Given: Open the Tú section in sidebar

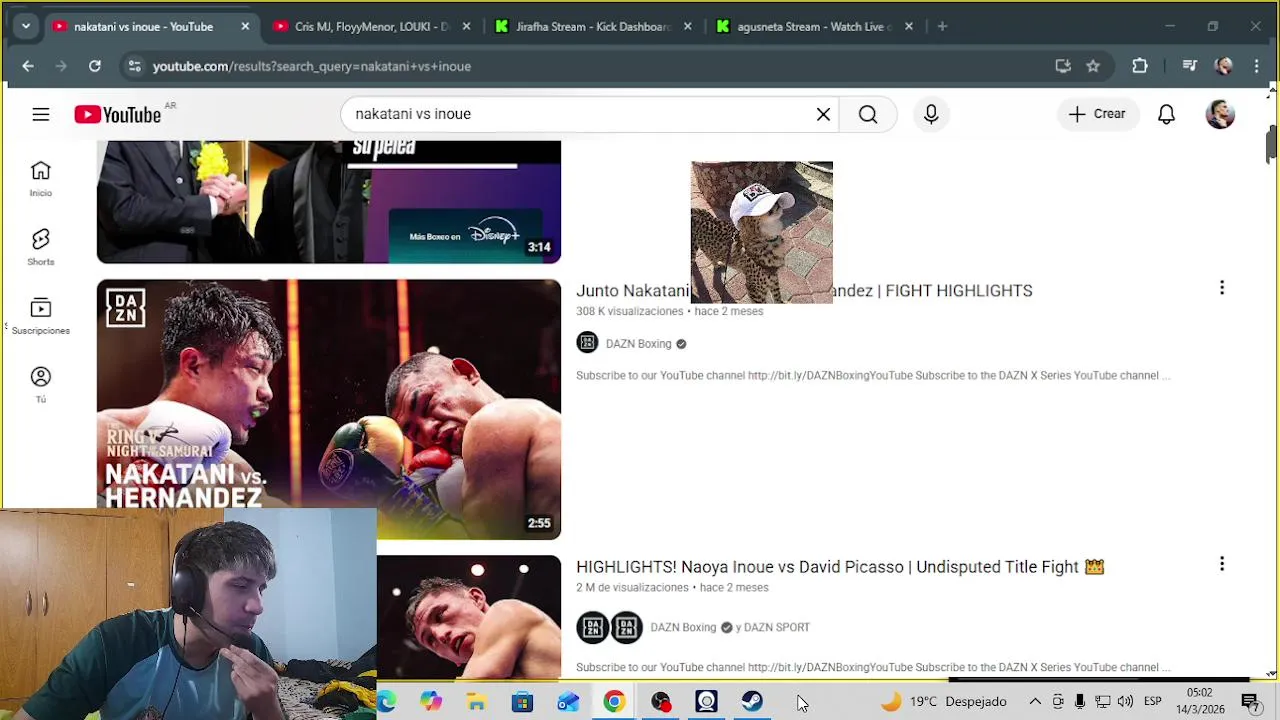Looking at the screenshot, I should click(x=41, y=385).
